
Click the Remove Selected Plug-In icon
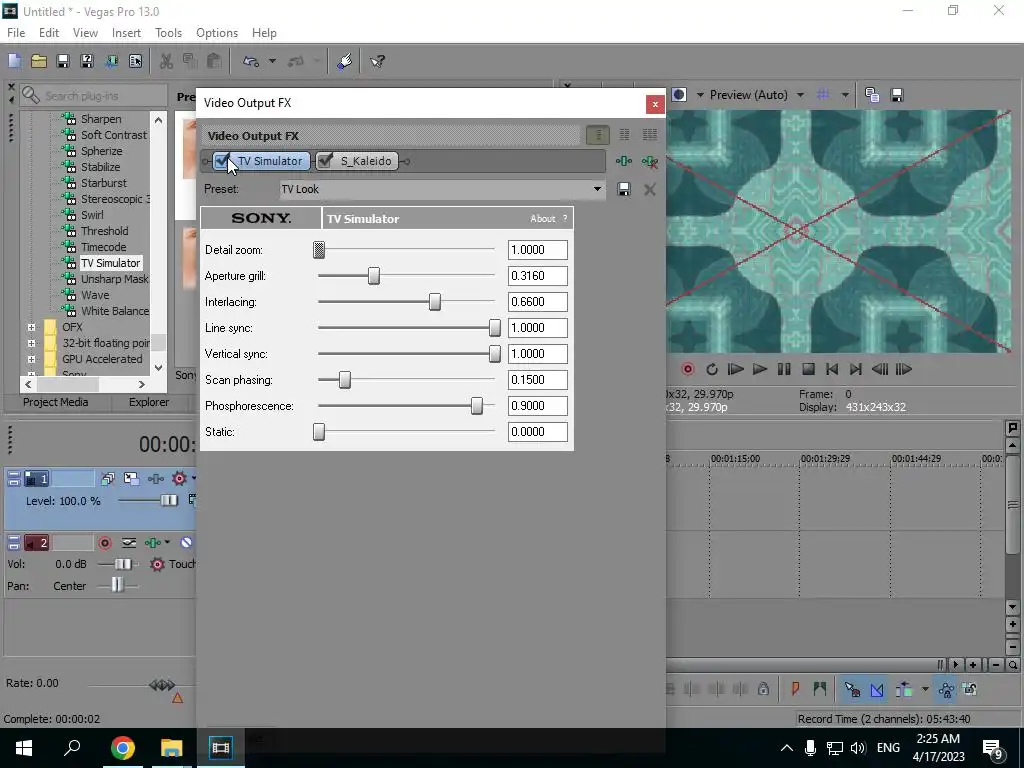click(650, 161)
